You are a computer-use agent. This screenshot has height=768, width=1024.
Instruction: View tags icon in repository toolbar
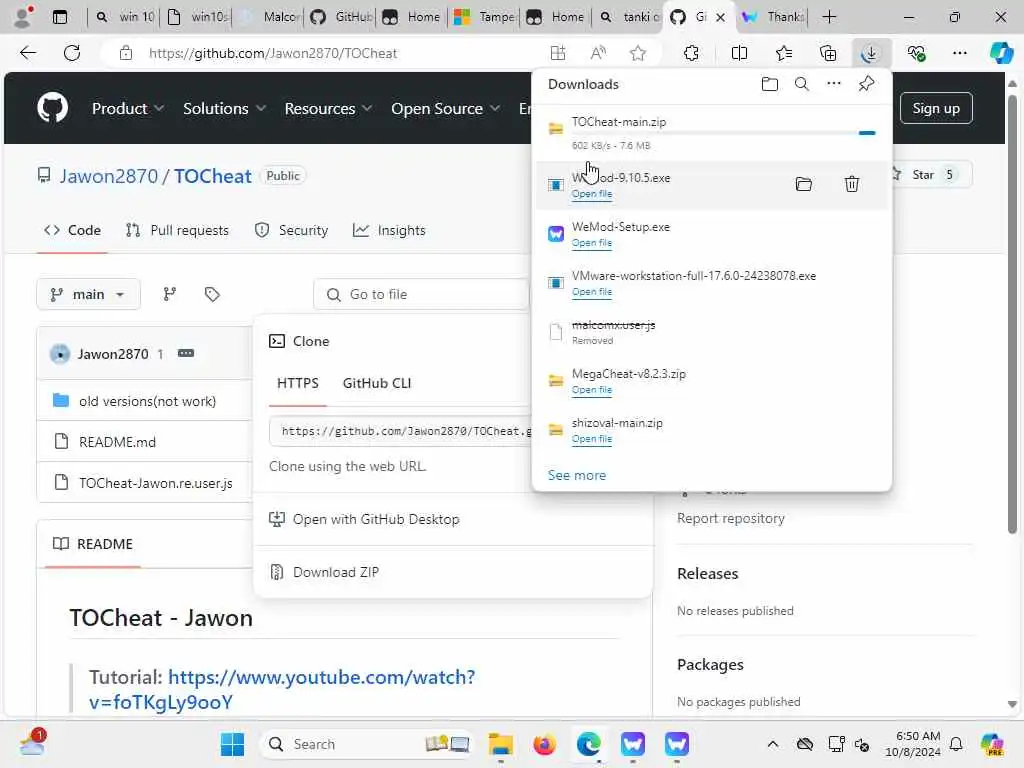click(212, 295)
